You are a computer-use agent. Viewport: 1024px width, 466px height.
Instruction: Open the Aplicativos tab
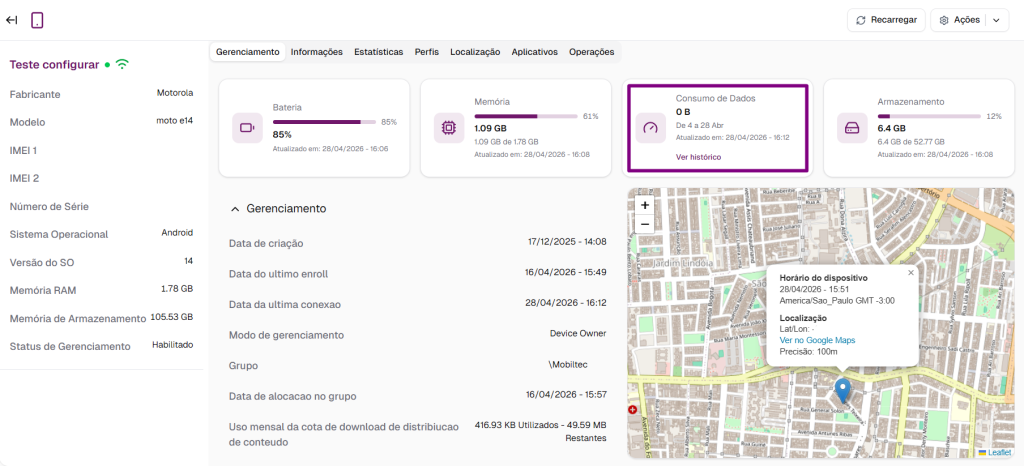(534, 51)
